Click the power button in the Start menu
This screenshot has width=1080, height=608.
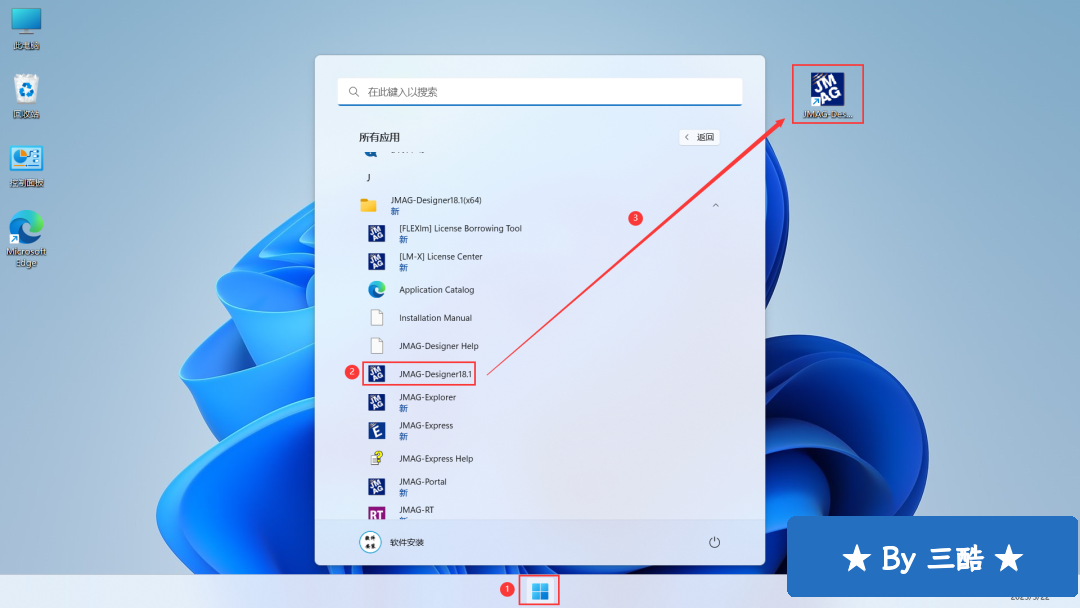pos(714,543)
